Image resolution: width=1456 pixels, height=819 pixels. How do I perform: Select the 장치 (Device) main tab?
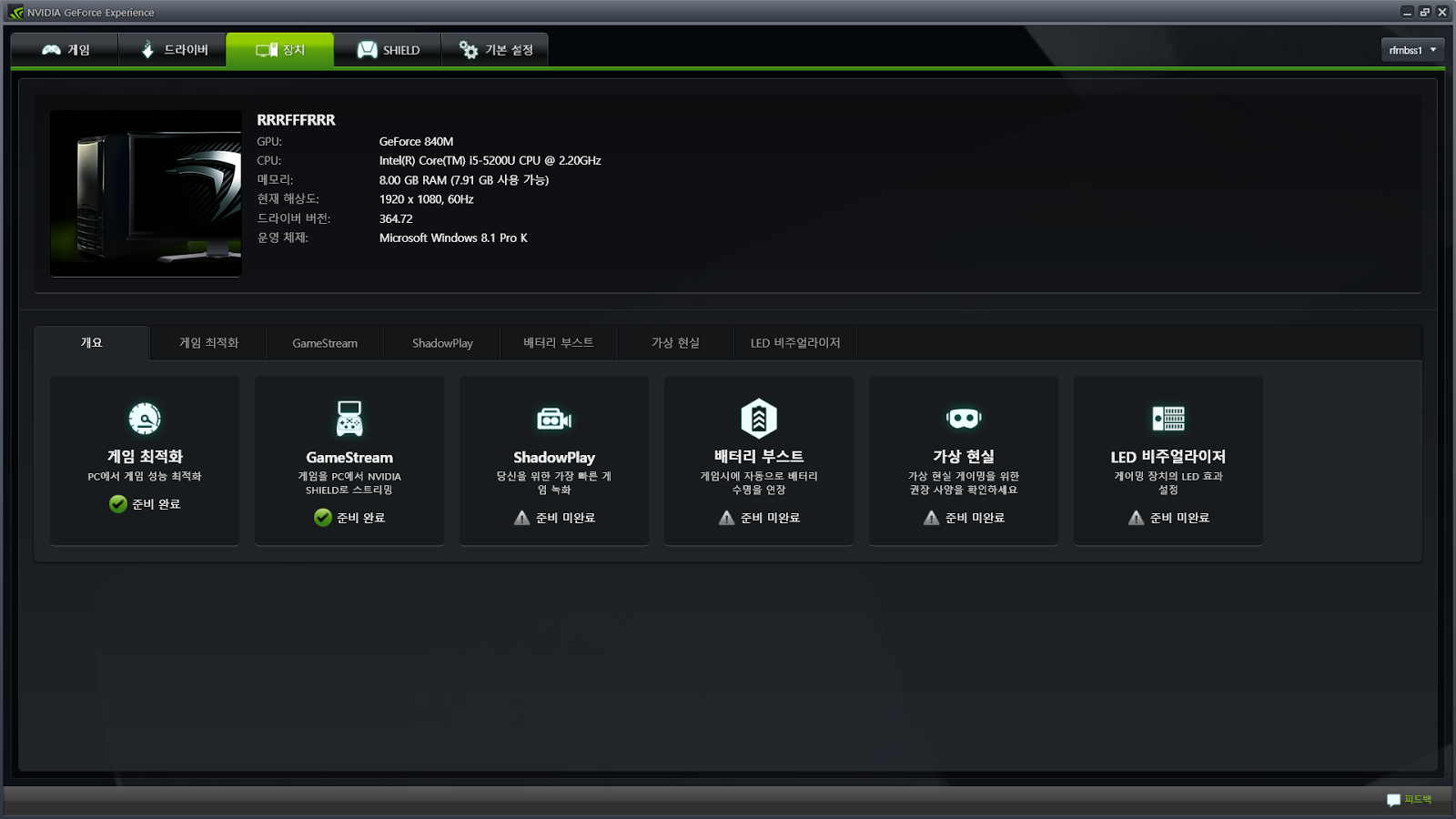280,50
